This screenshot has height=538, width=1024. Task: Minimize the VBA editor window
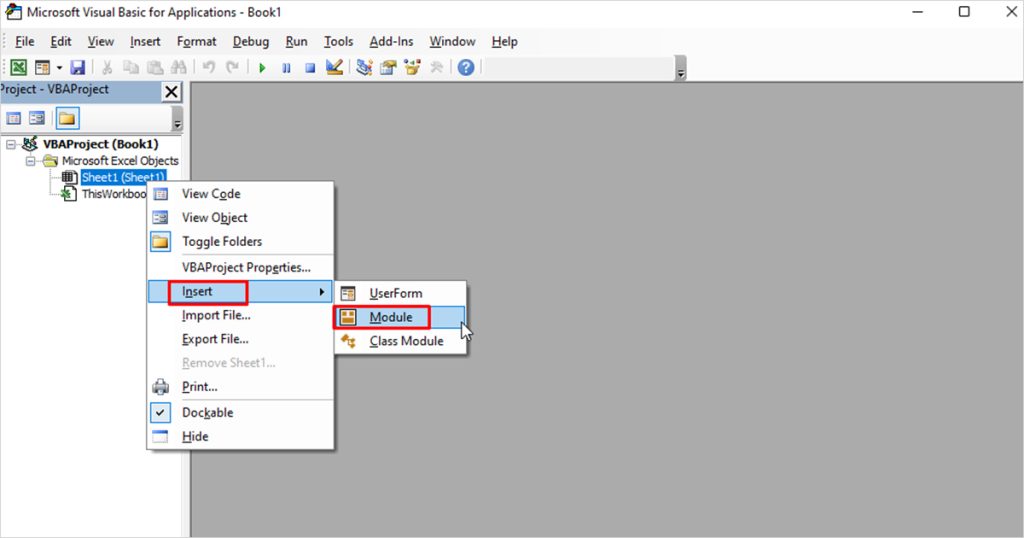click(x=918, y=12)
